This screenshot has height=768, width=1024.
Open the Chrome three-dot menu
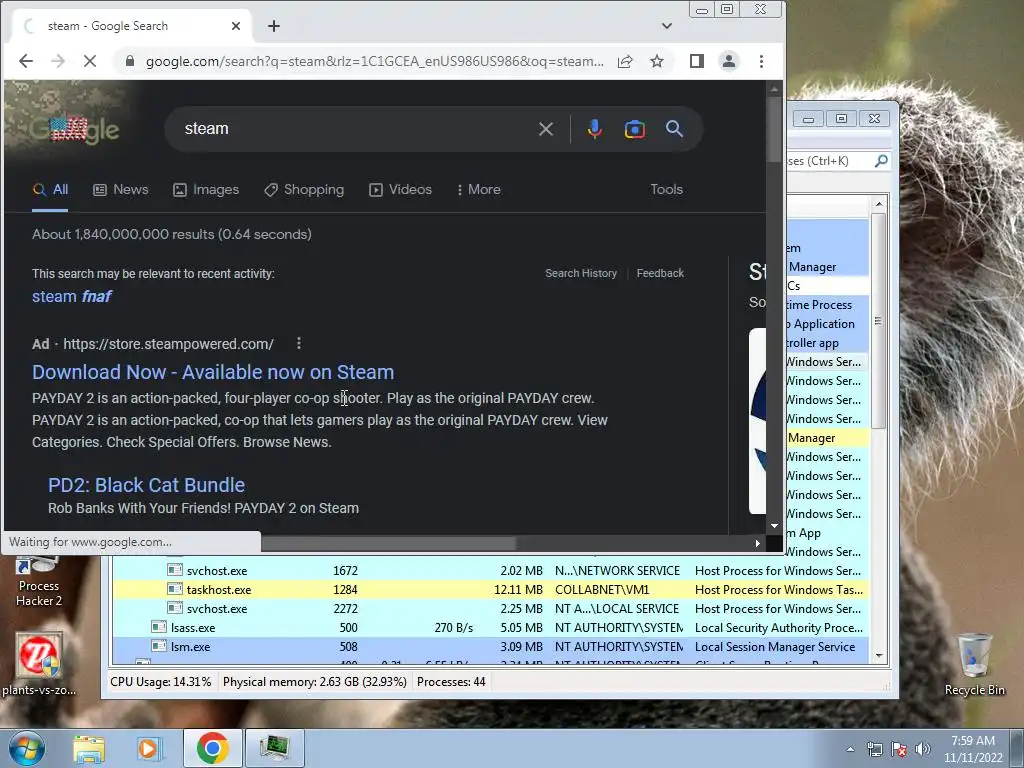[761, 61]
